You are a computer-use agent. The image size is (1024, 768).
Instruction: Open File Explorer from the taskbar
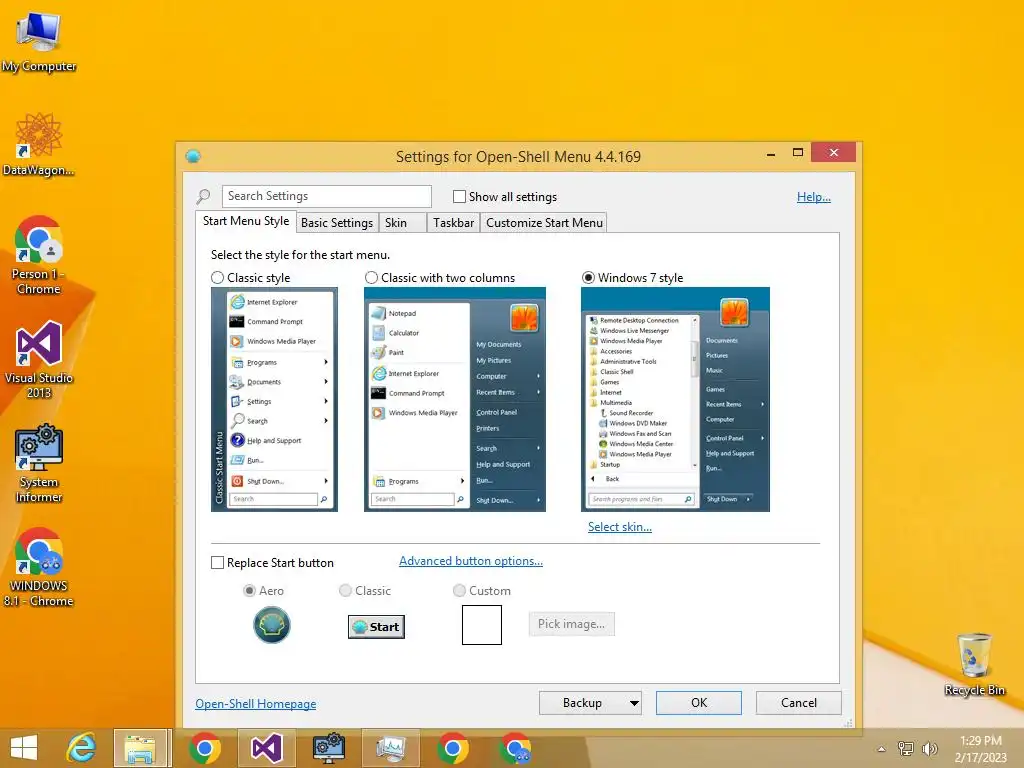140,748
